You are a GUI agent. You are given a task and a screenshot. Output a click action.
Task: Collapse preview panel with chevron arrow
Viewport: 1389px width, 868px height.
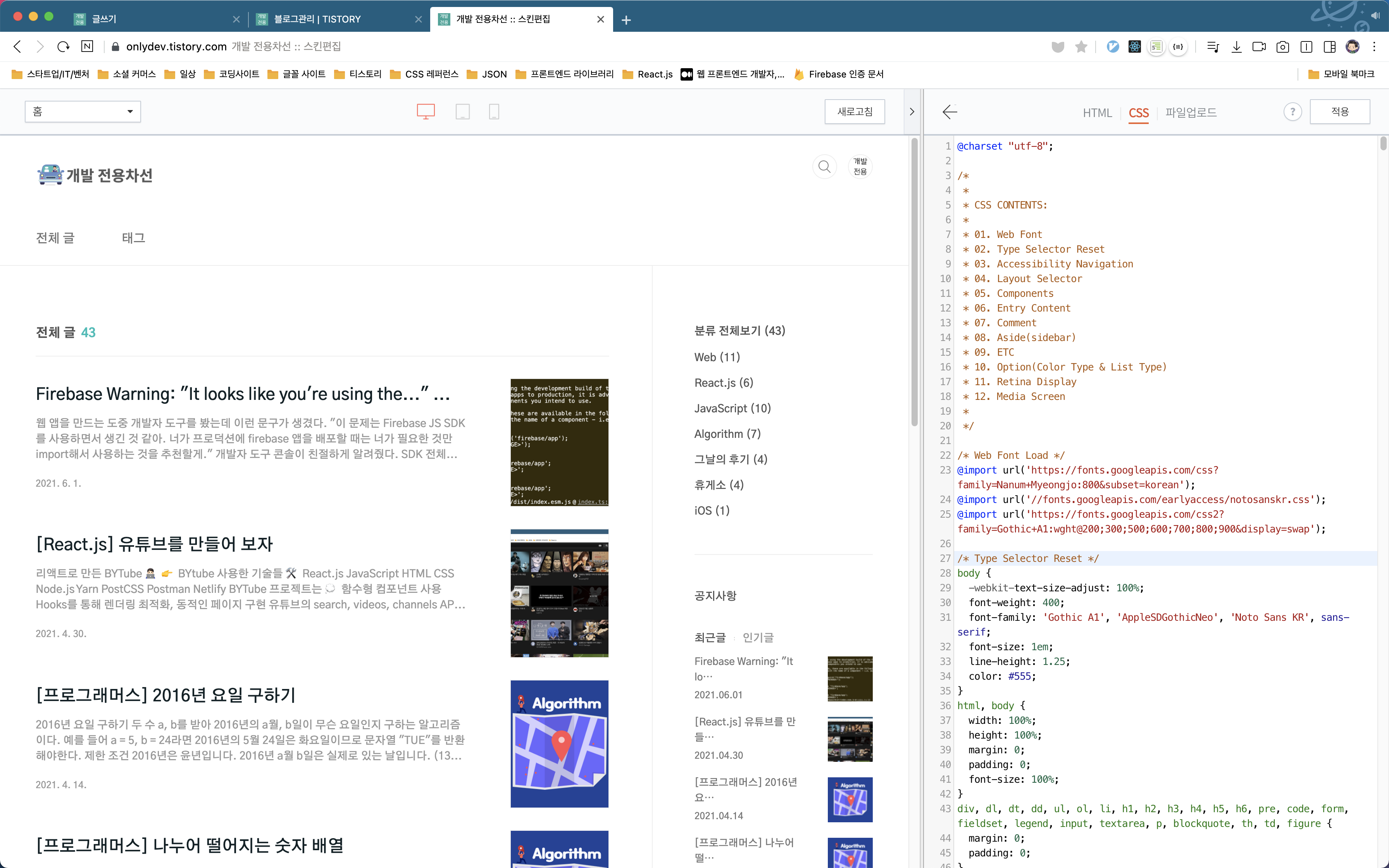[912, 111]
